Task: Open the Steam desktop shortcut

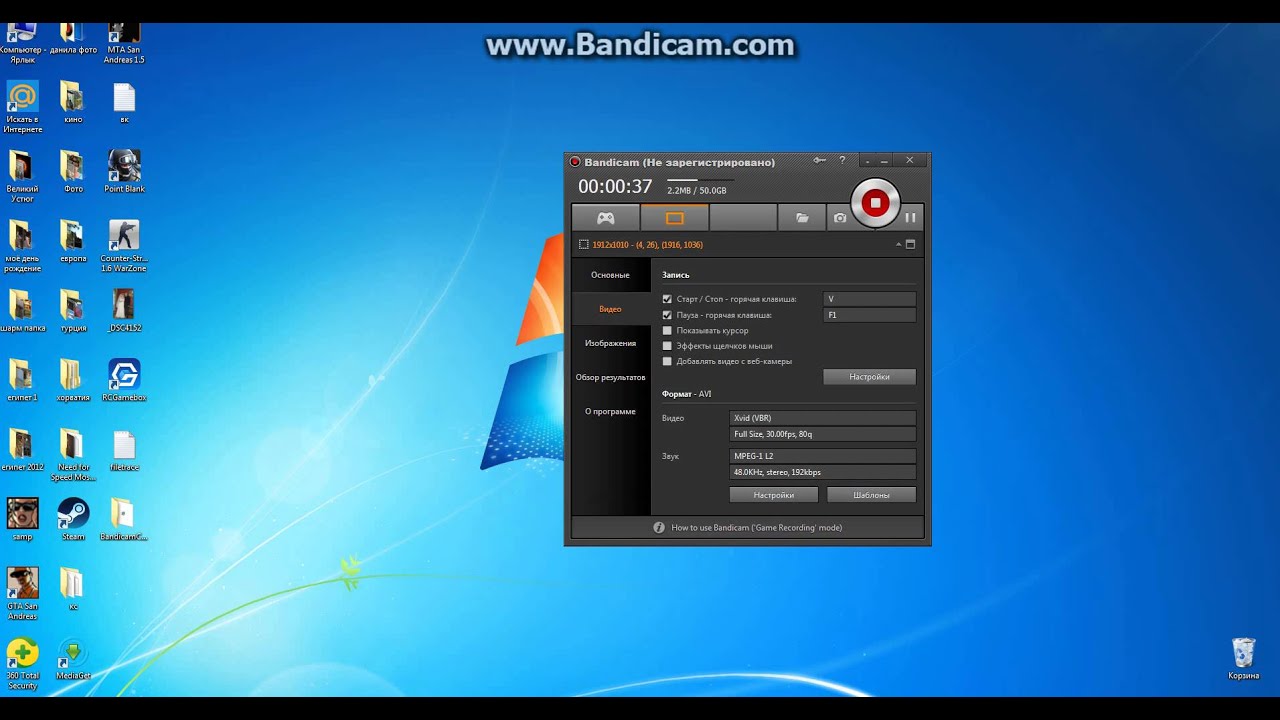Action: pos(73,520)
